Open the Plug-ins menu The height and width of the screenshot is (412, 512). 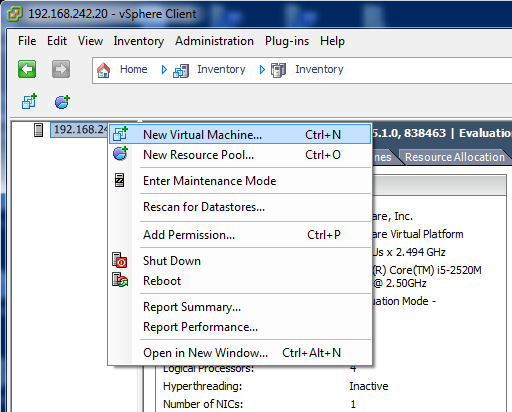click(287, 41)
